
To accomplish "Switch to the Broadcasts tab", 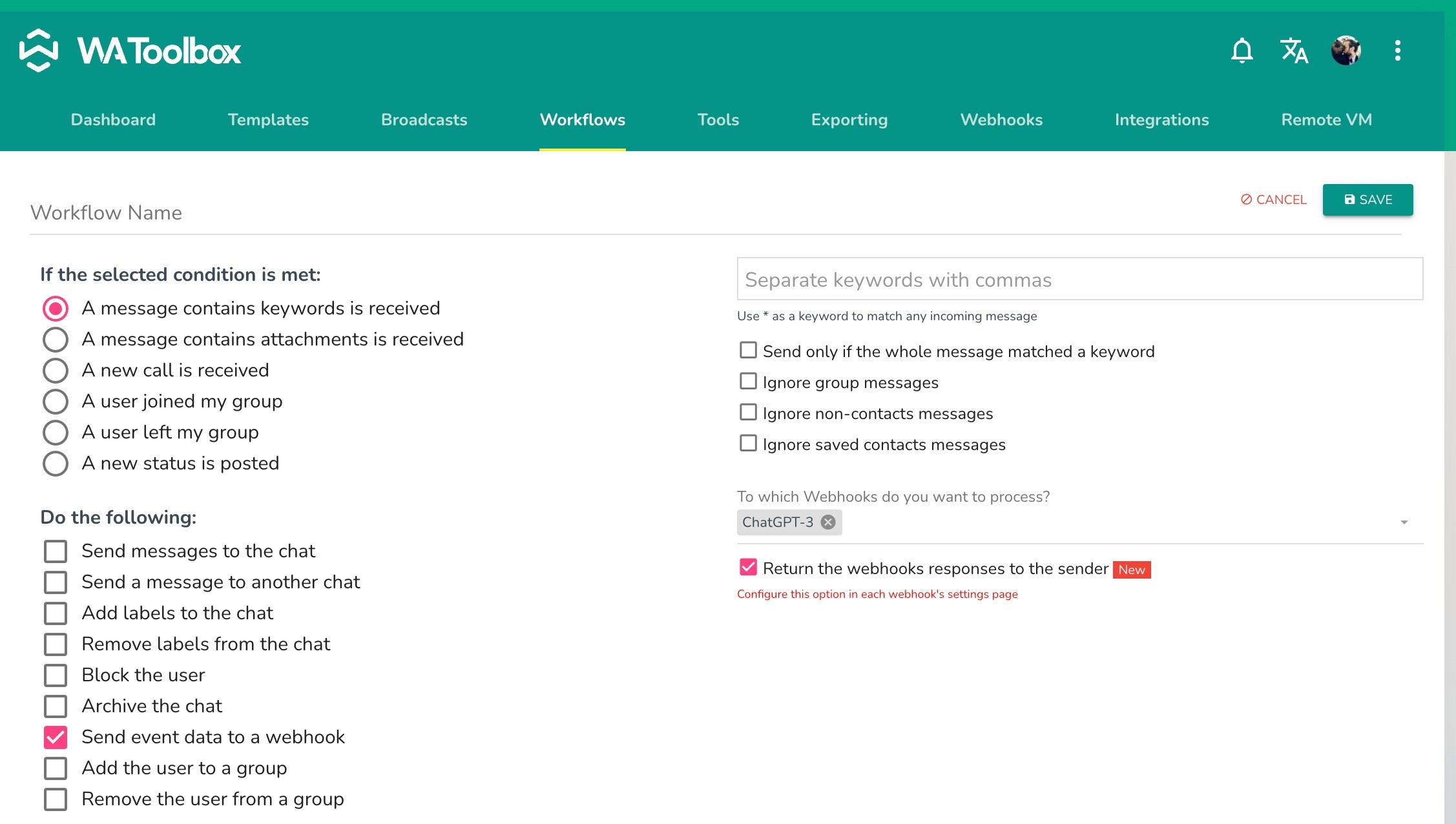I will pyautogui.click(x=424, y=119).
